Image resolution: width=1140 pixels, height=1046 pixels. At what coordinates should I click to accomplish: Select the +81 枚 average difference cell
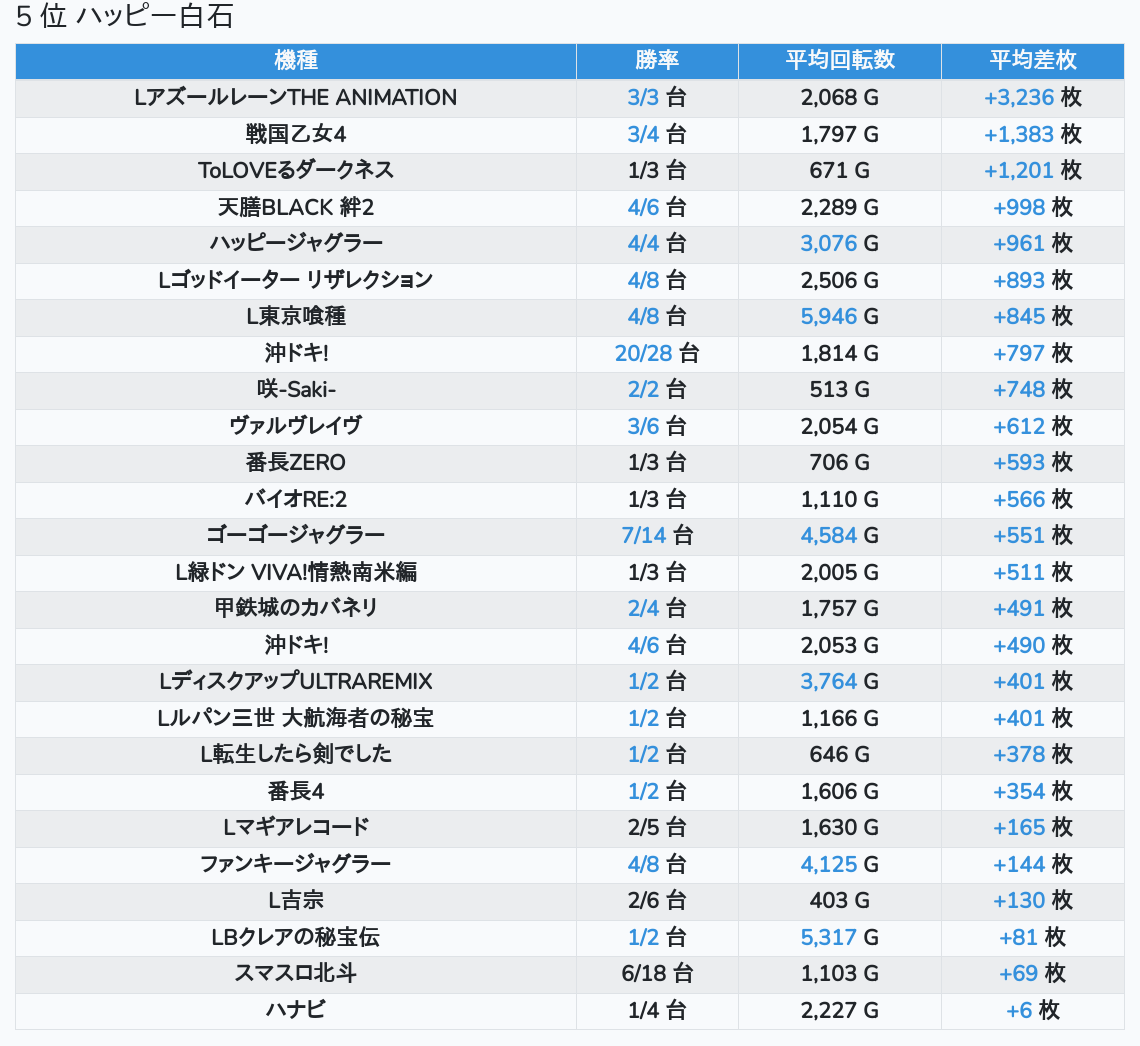(1032, 938)
